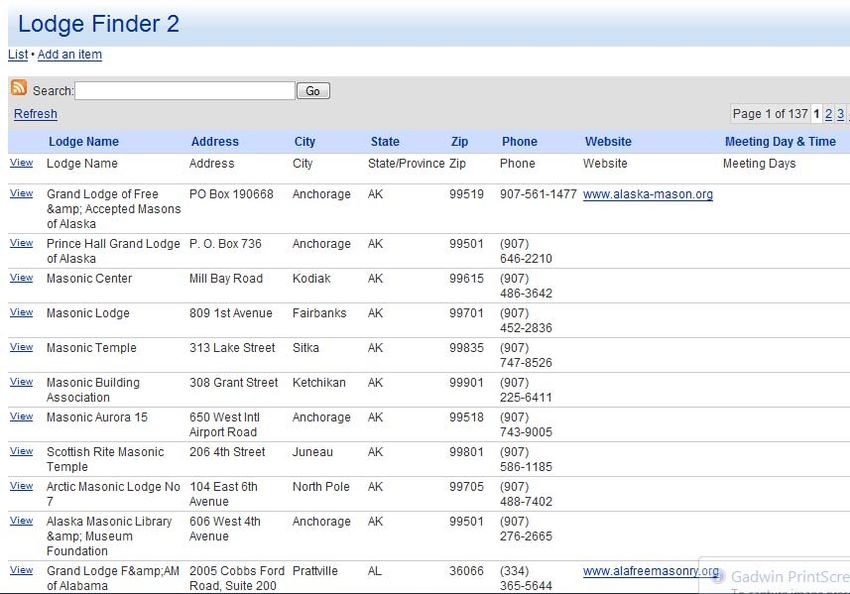Sort by Meeting Day & Time header

(x=780, y=141)
